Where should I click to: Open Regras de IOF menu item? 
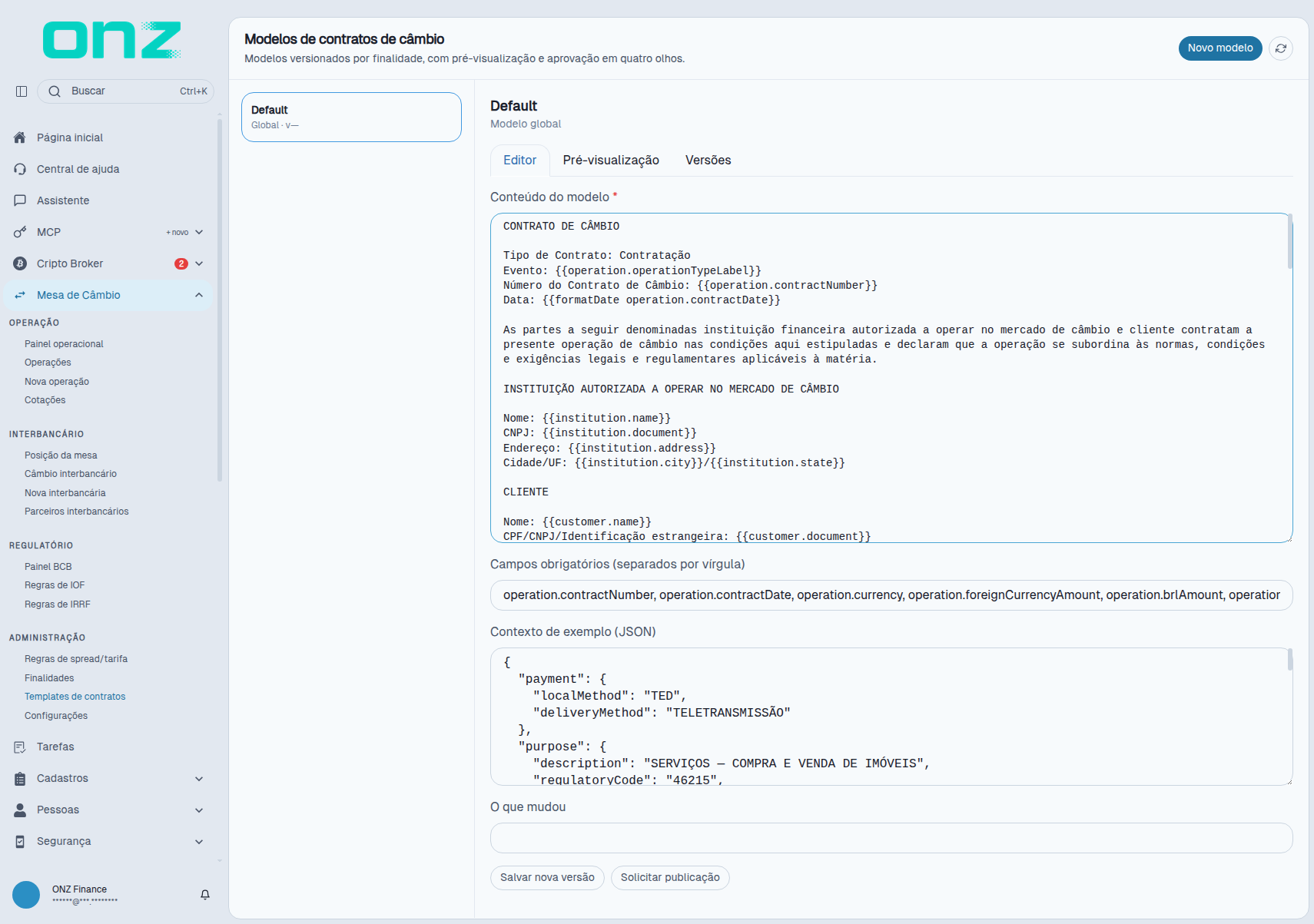point(55,585)
